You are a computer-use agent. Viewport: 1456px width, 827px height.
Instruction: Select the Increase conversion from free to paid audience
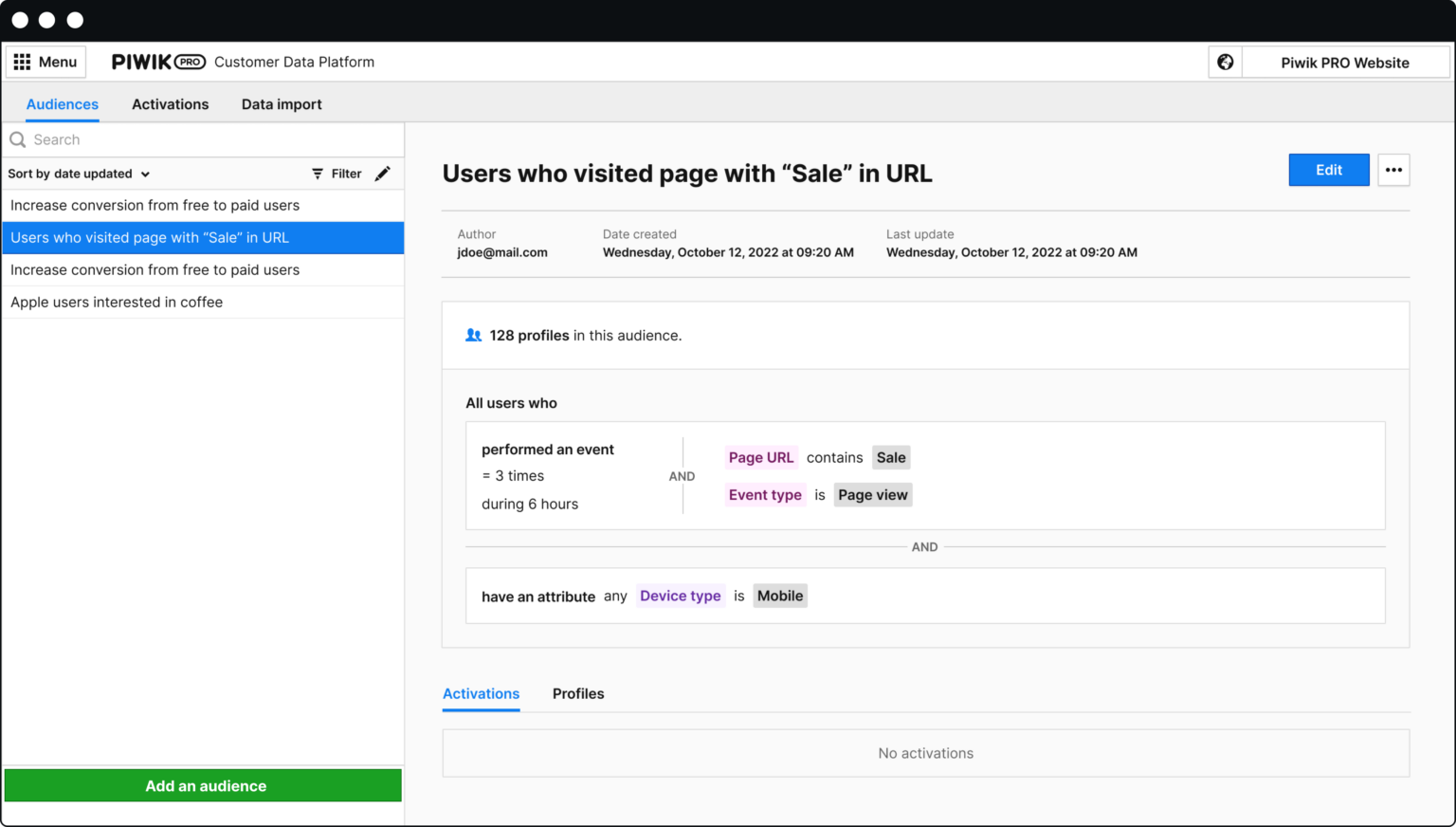point(155,205)
